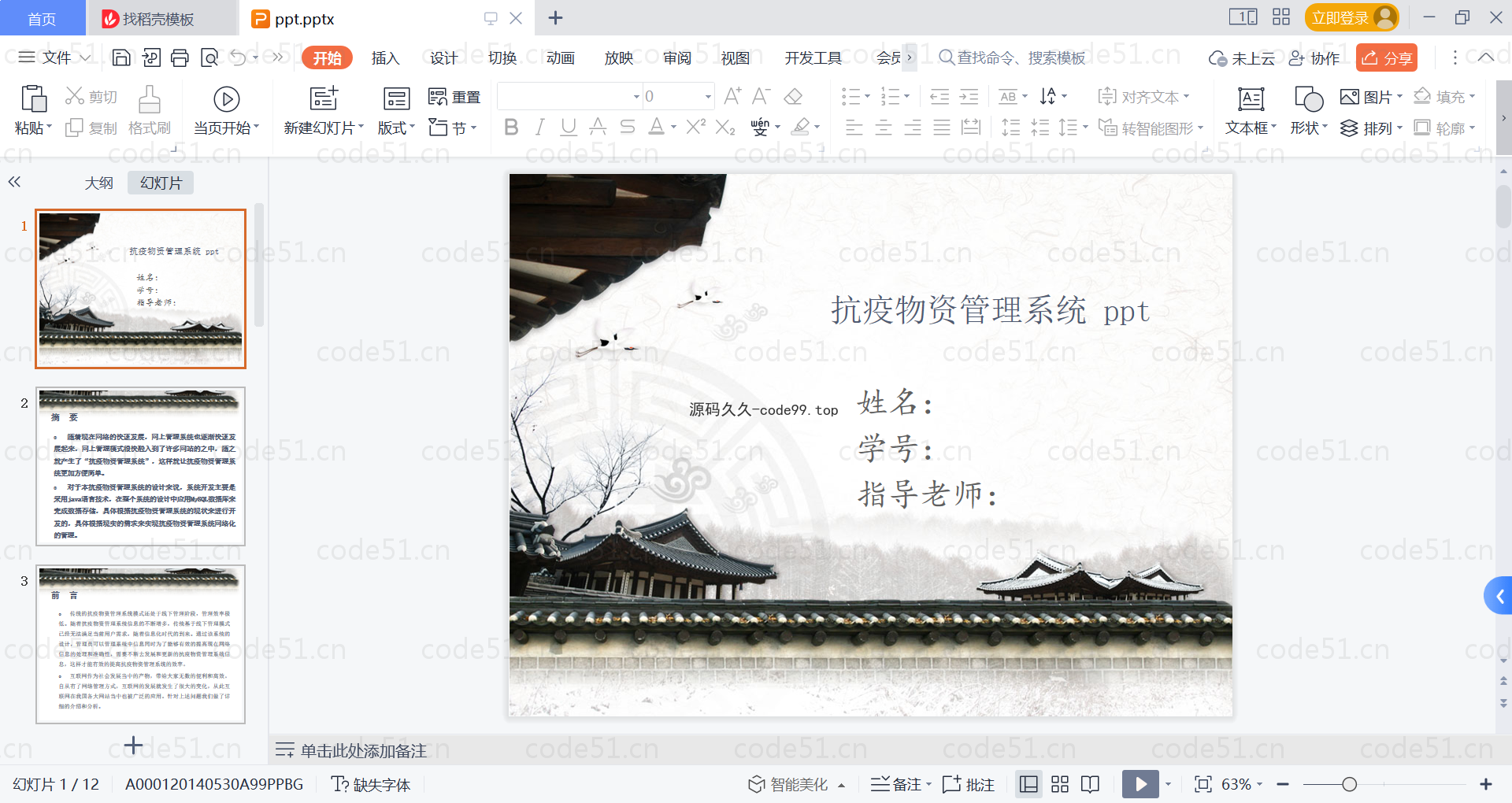Click the decrease indent icon
This screenshot has width=1512, height=803.
coord(939,97)
